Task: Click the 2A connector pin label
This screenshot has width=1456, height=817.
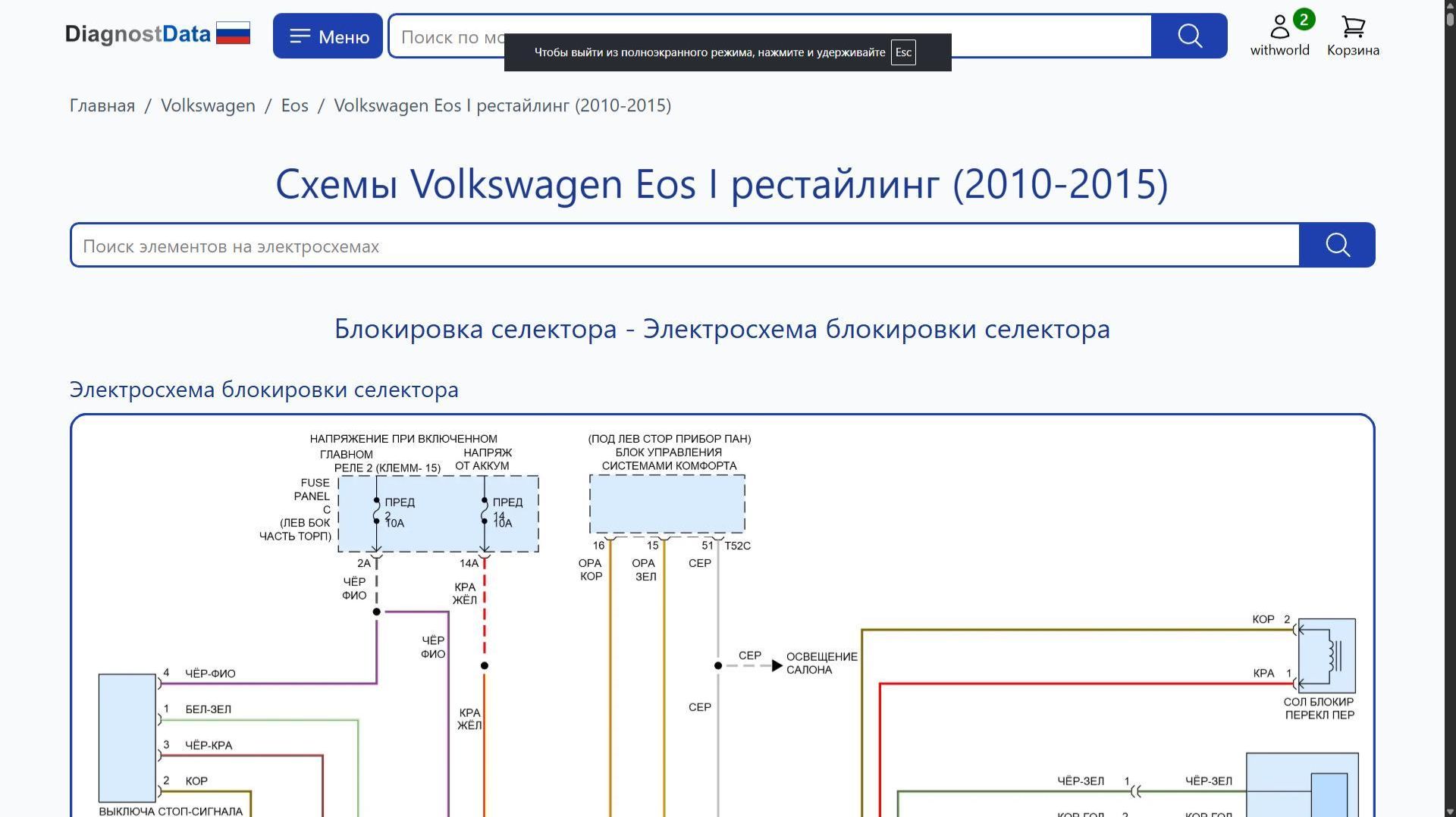Action: (364, 563)
